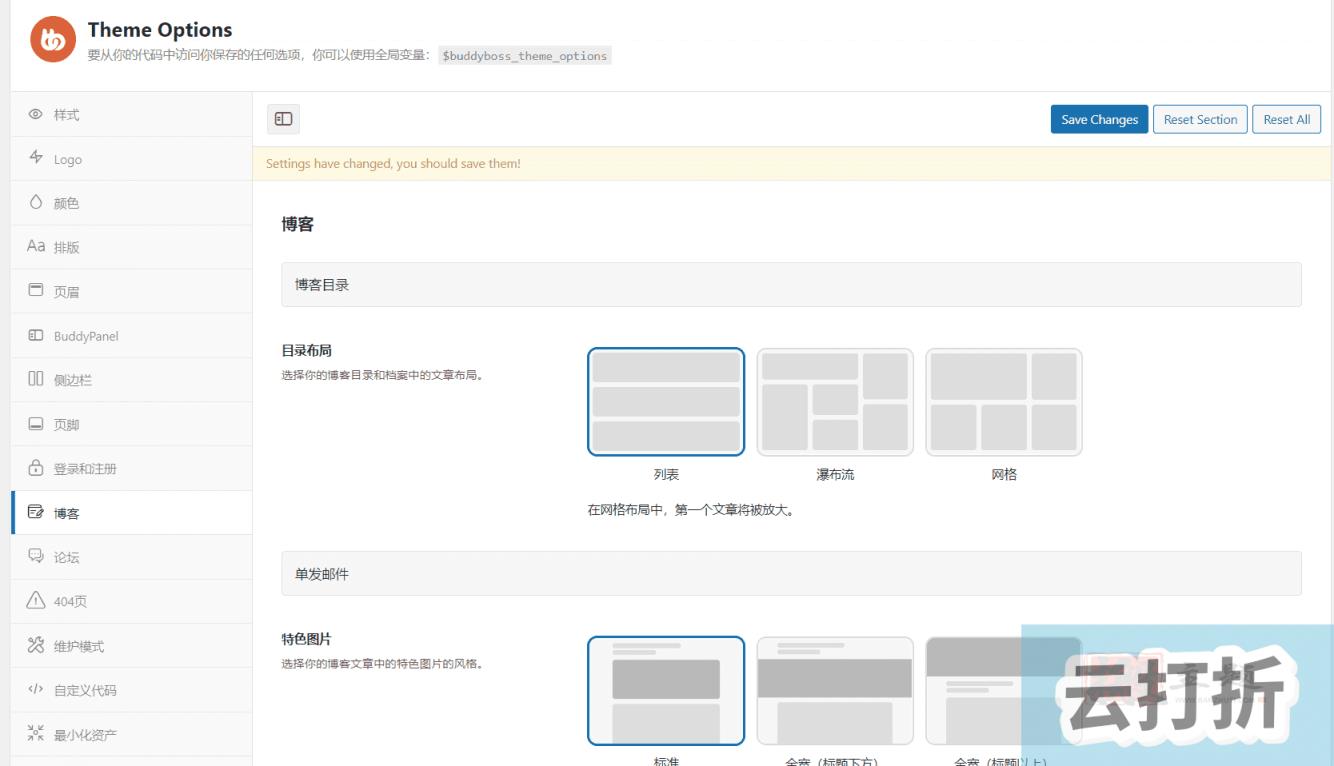
Task: Click the droplet icon beside 颜色
Action: (x=36, y=202)
